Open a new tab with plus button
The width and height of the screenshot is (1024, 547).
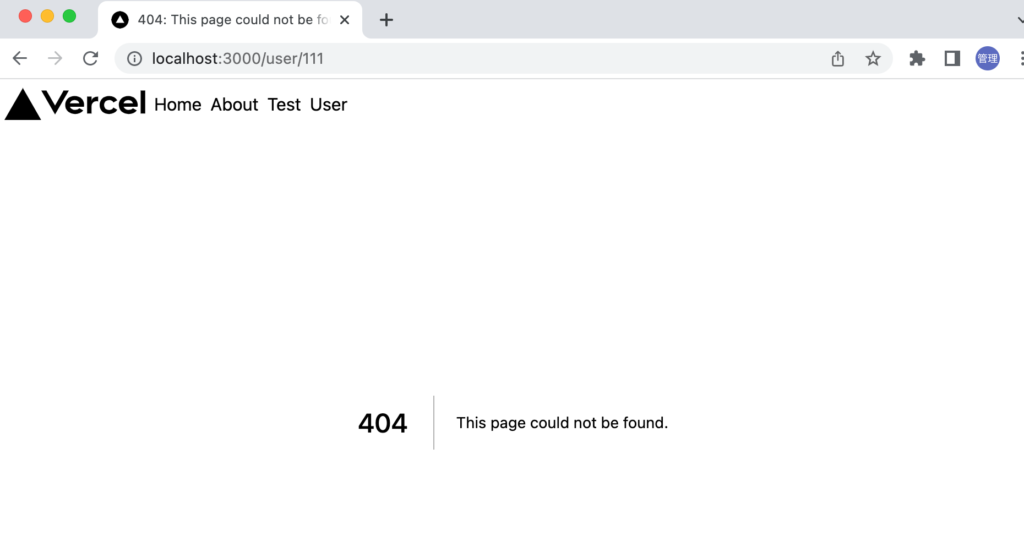(x=387, y=20)
